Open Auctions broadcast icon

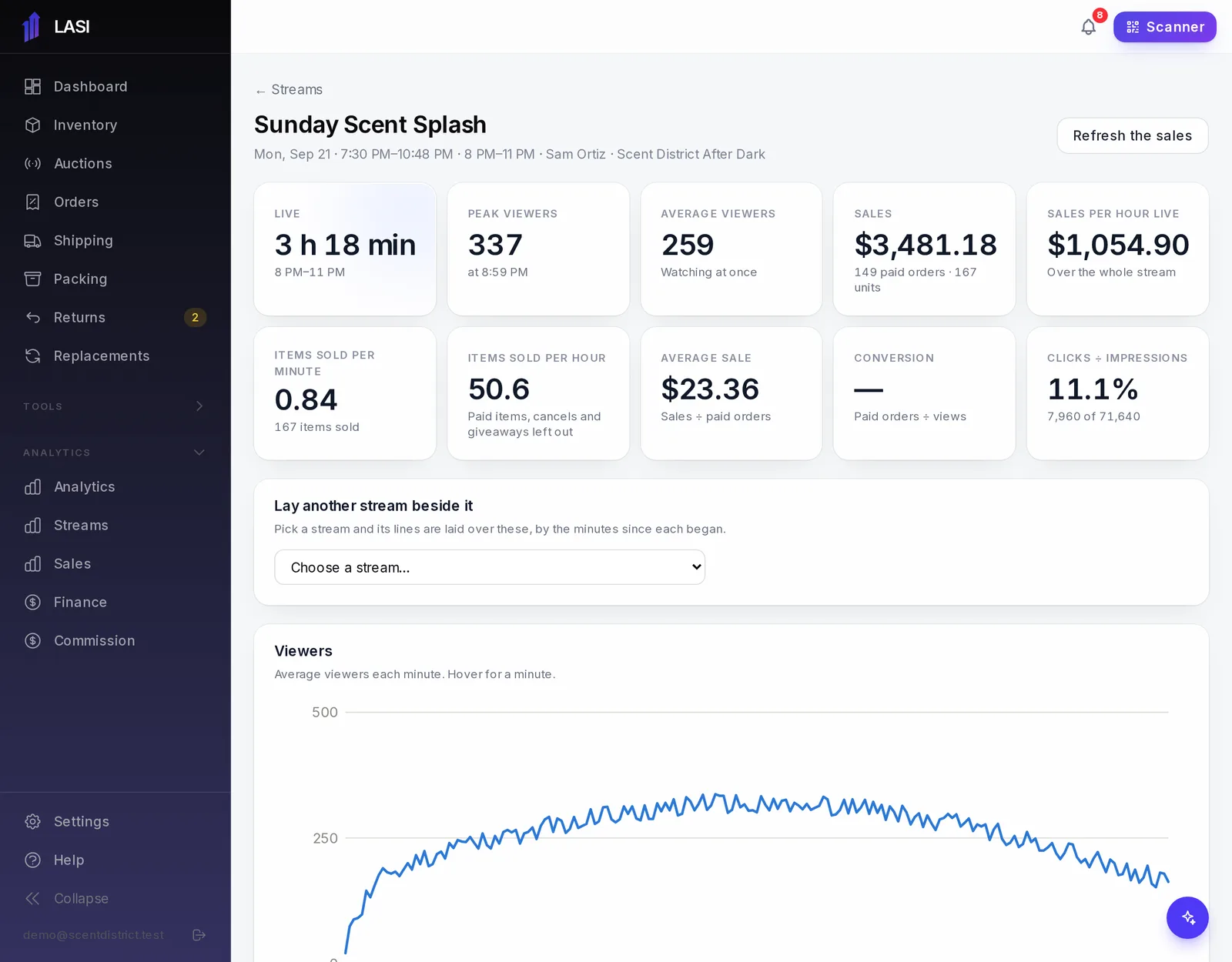click(32, 164)
